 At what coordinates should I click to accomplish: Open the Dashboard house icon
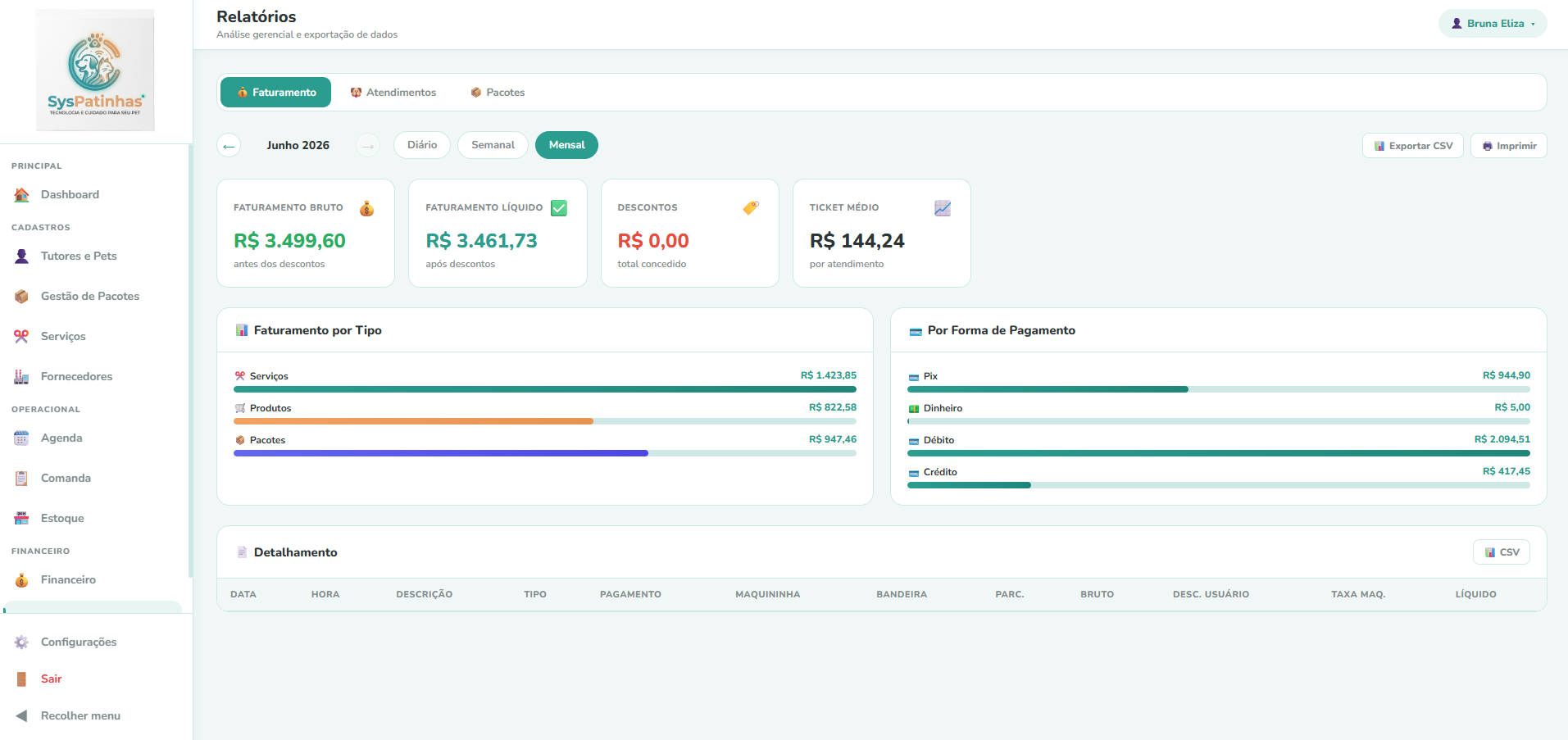[21, 195]
